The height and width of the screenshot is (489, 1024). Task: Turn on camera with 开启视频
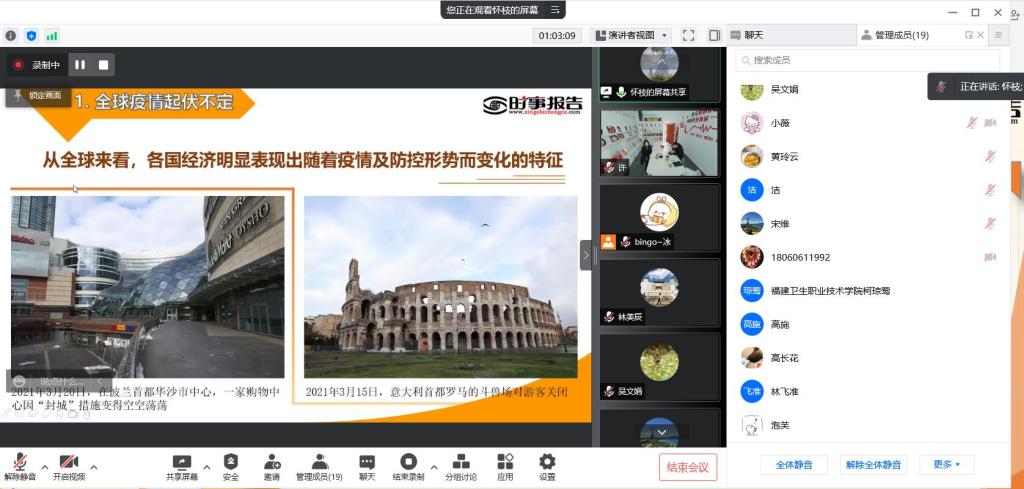[x=68, y=464]
